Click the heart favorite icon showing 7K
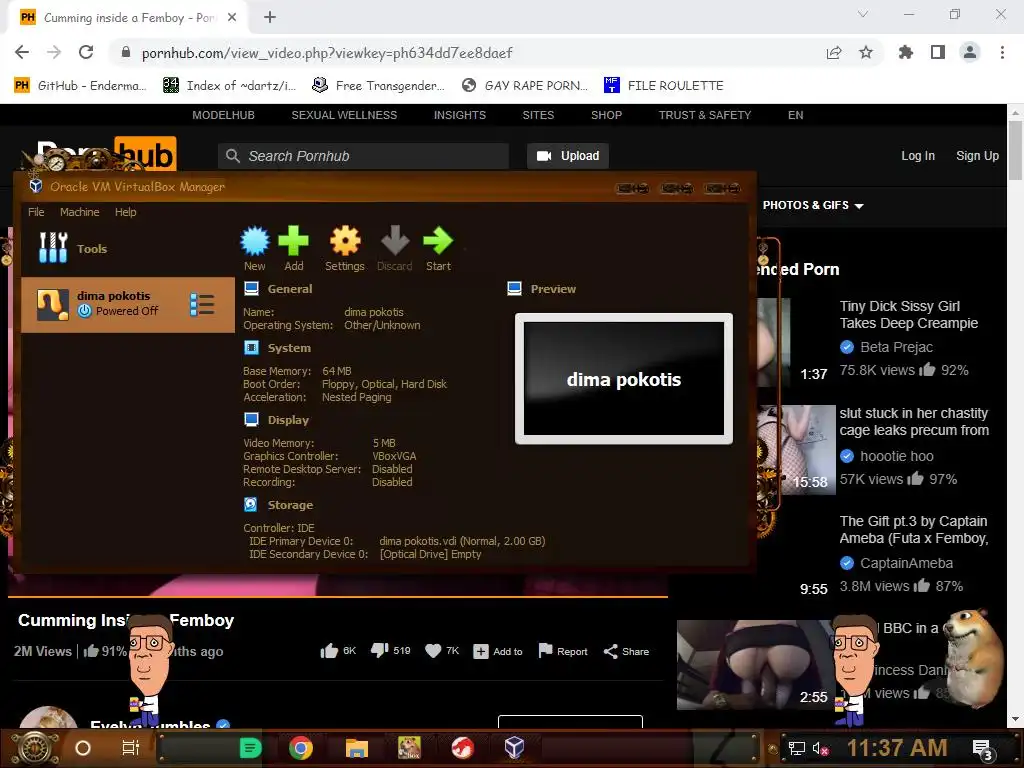 pyautogui.click(x=433, y=651)
